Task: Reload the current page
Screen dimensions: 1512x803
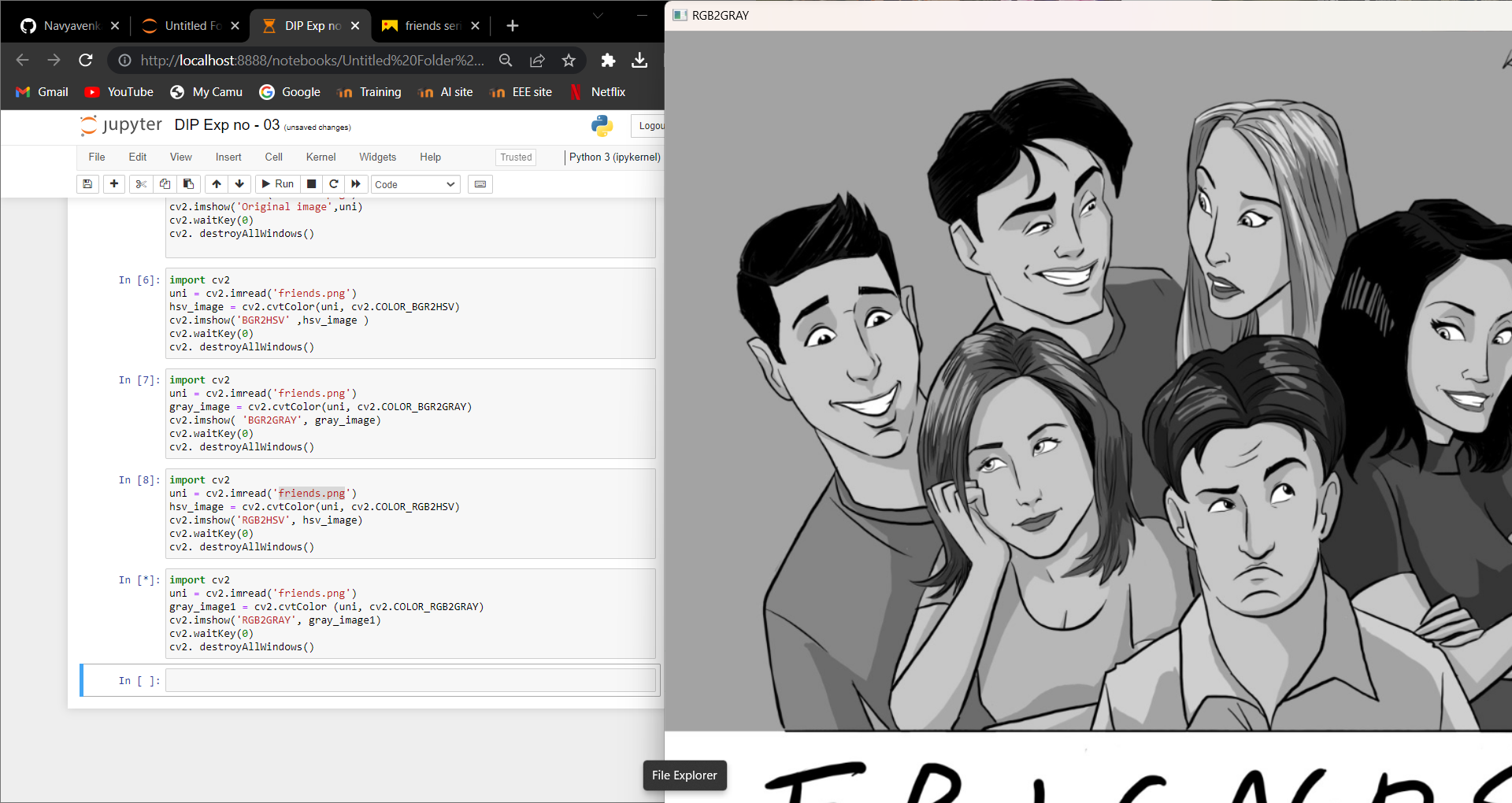Action: (86, 60)
